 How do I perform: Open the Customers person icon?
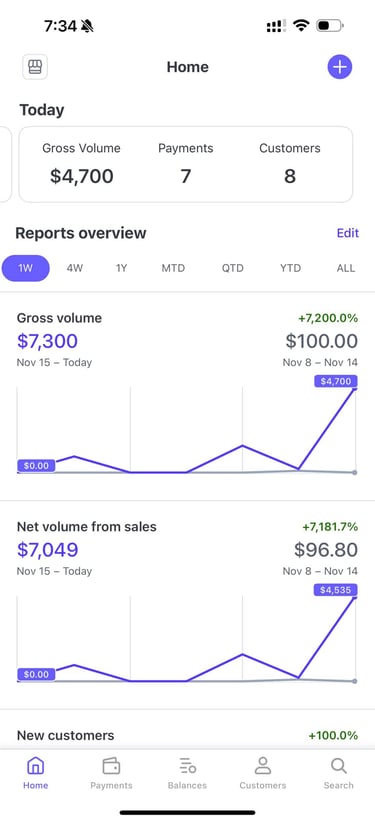262,766
